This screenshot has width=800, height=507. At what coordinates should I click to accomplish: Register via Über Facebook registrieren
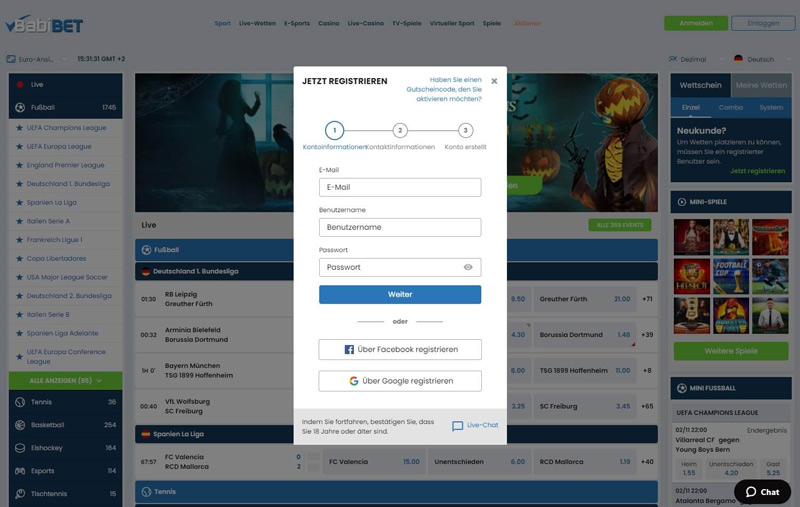(x=400, y=349)
